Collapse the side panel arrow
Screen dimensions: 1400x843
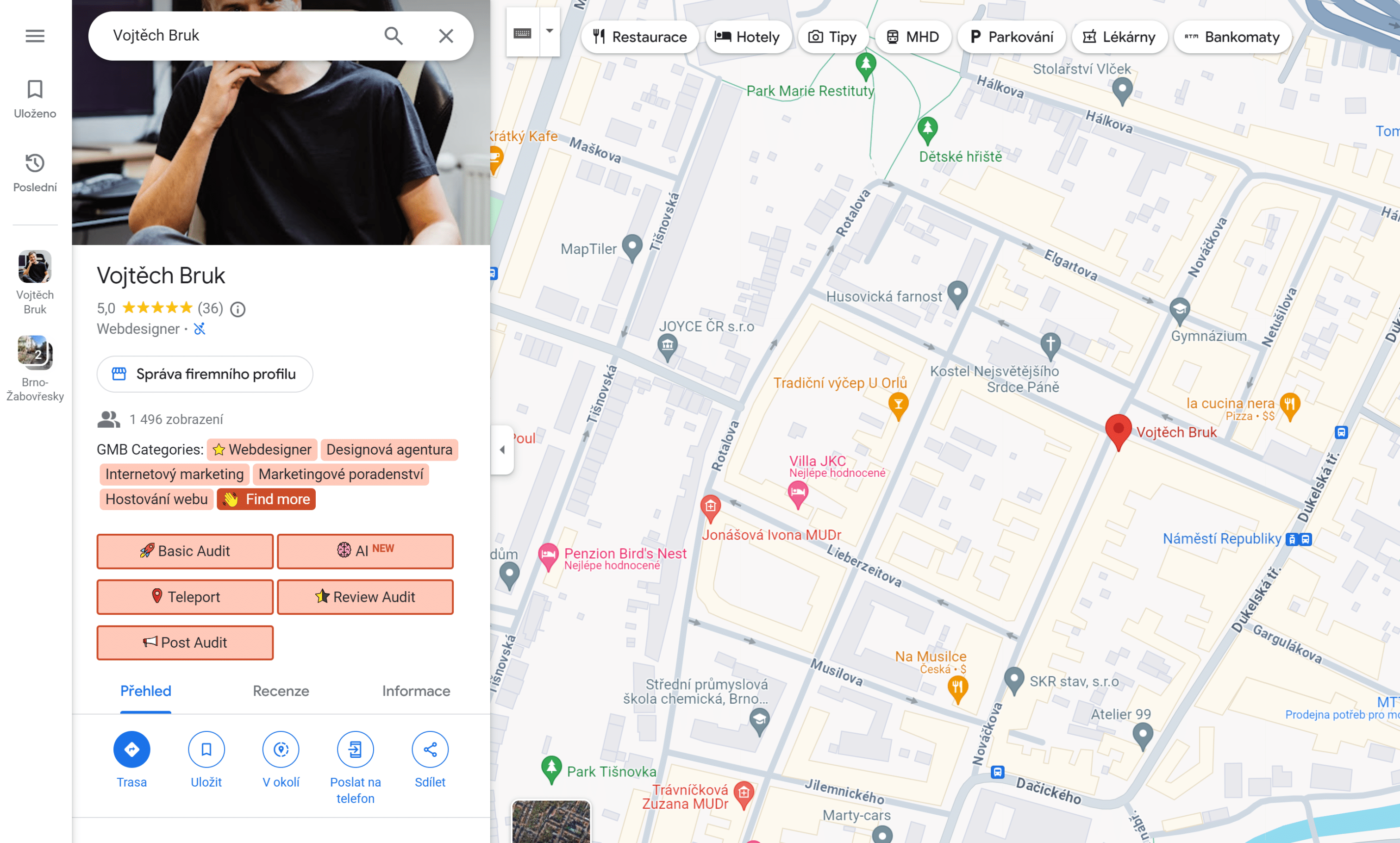(x=502, y=450)
